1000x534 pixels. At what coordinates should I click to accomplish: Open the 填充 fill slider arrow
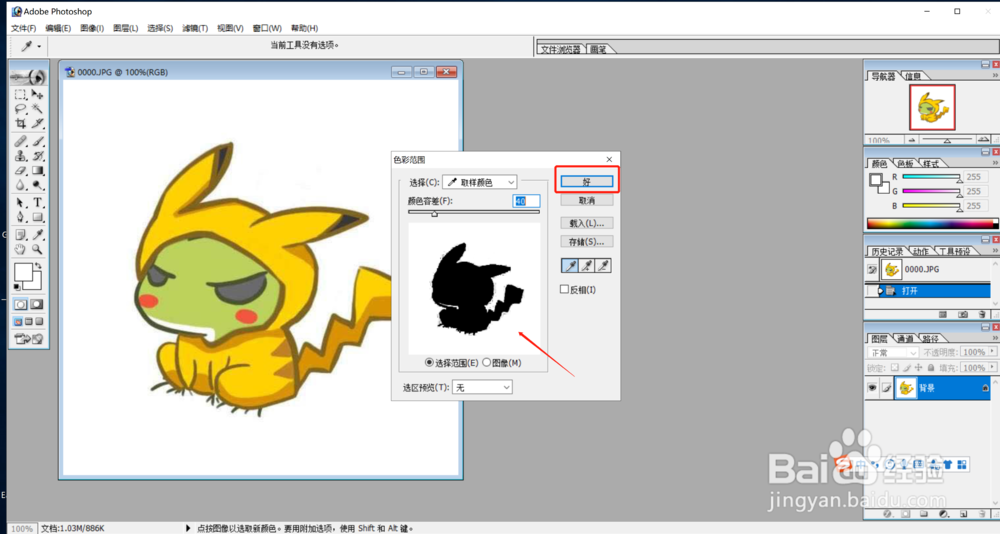(992, 367)
